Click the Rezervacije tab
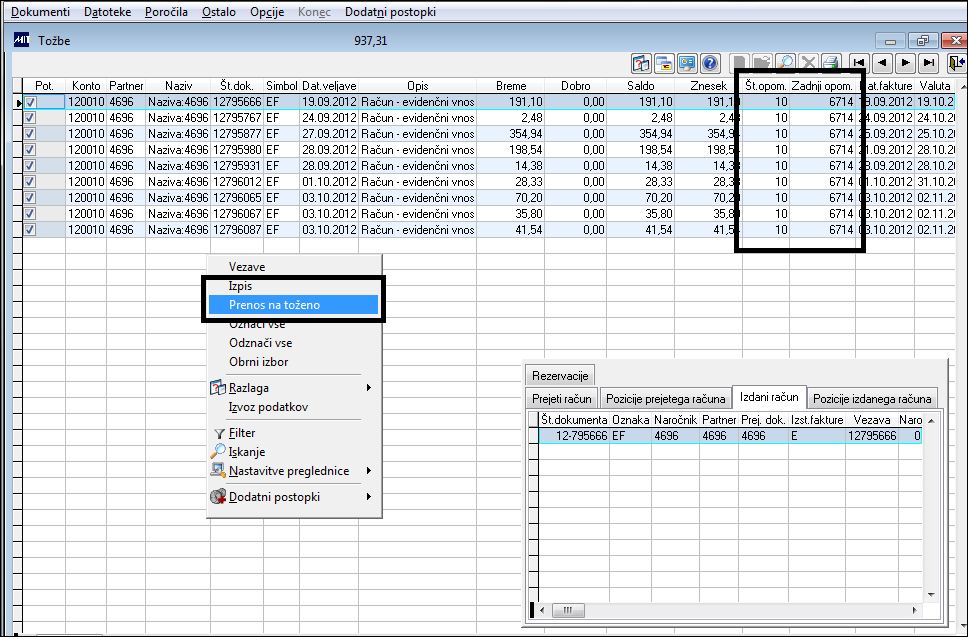The height and width of the screenshot is (637, 968). click(x=561, y=376)
